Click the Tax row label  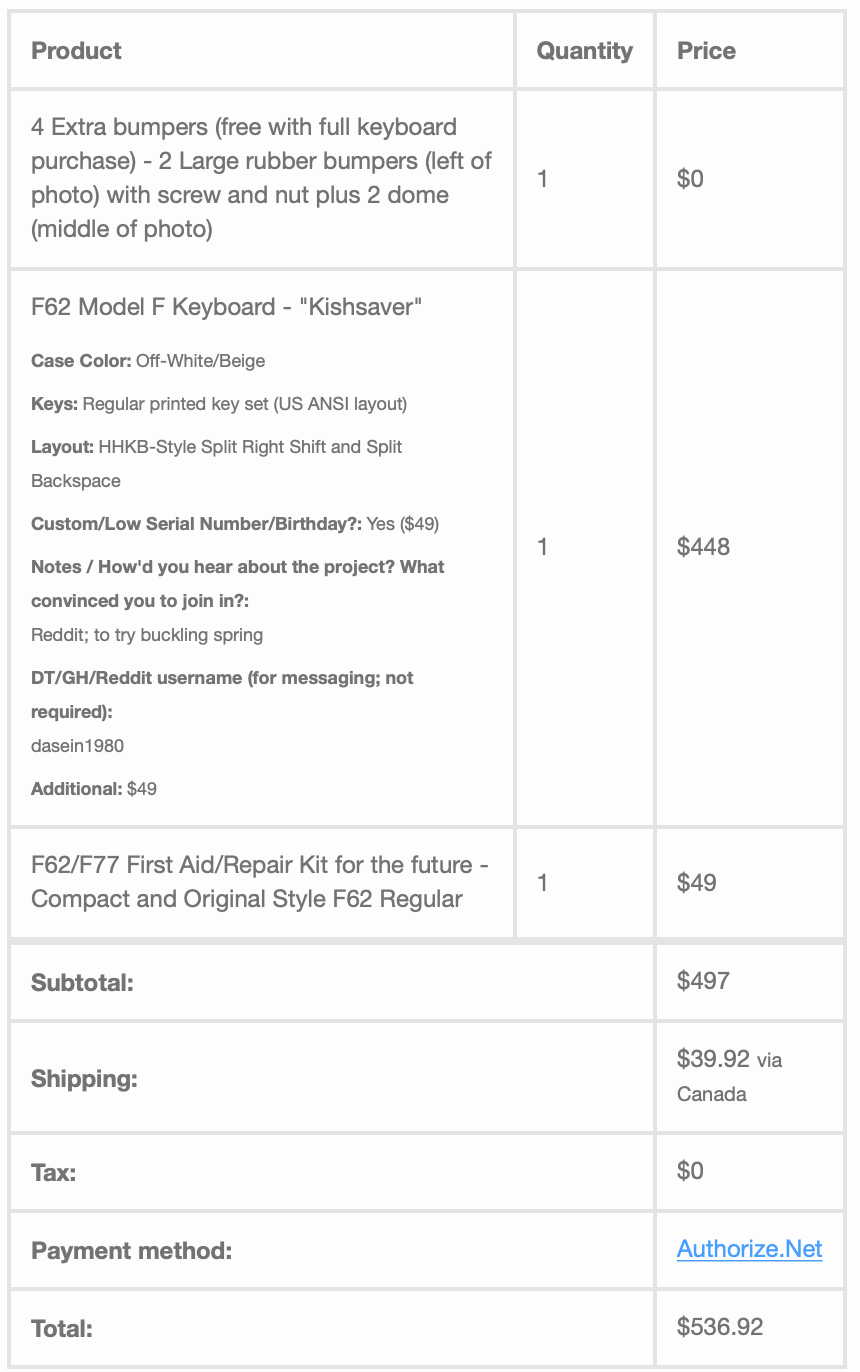point(54,1172)
